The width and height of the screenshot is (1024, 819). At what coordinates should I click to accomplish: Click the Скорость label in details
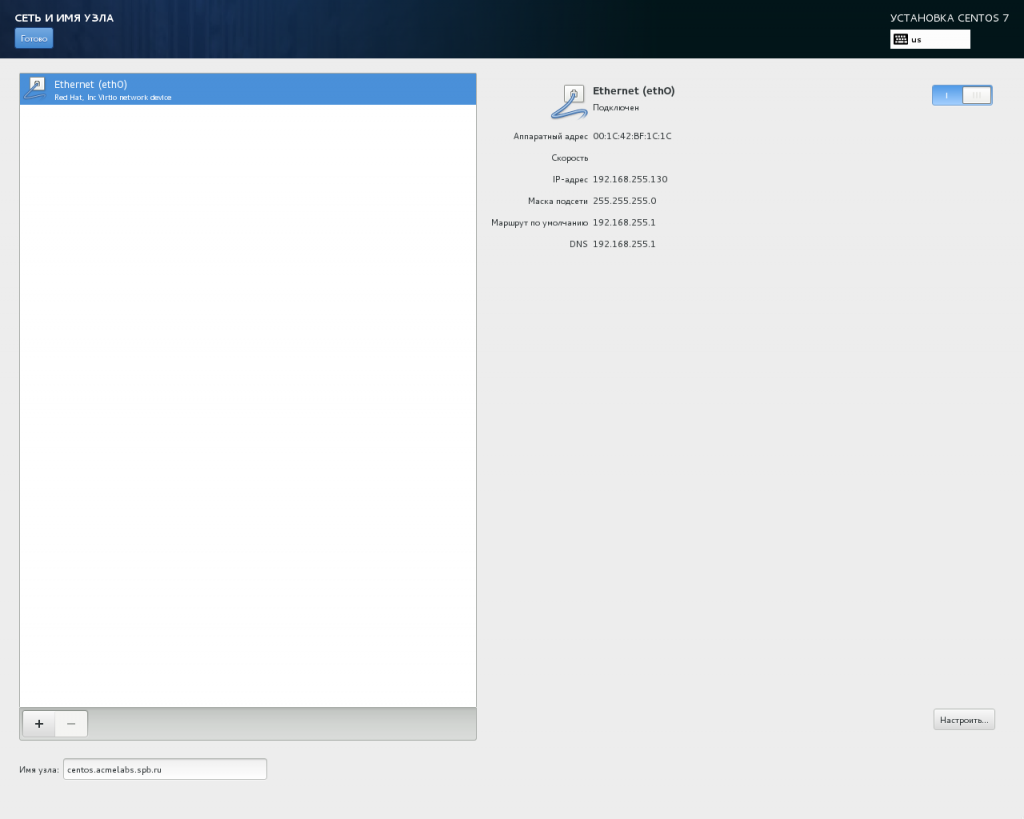[569, 158]
